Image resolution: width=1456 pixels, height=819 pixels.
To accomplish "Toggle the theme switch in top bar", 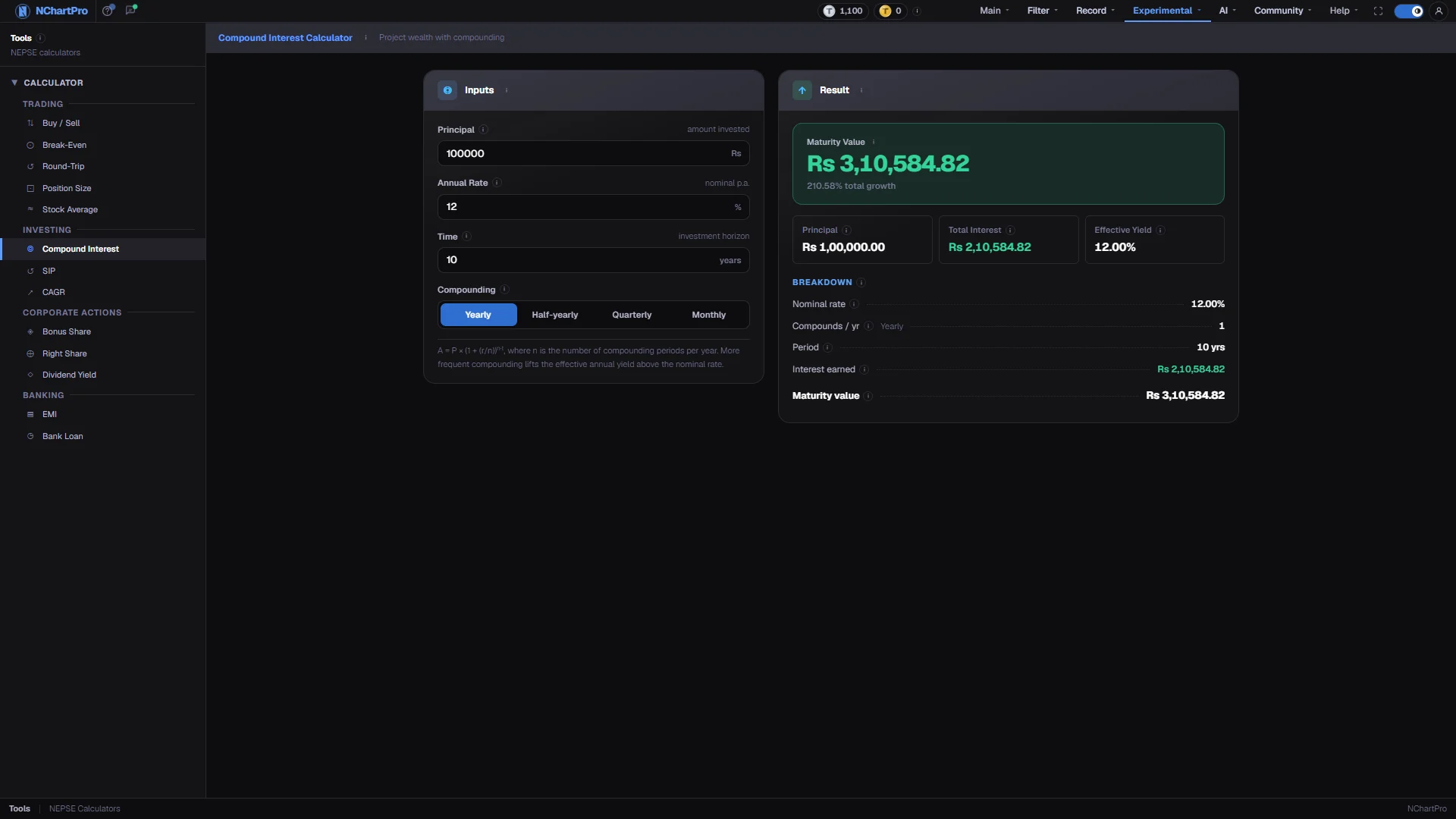I will coord(1409,11).
